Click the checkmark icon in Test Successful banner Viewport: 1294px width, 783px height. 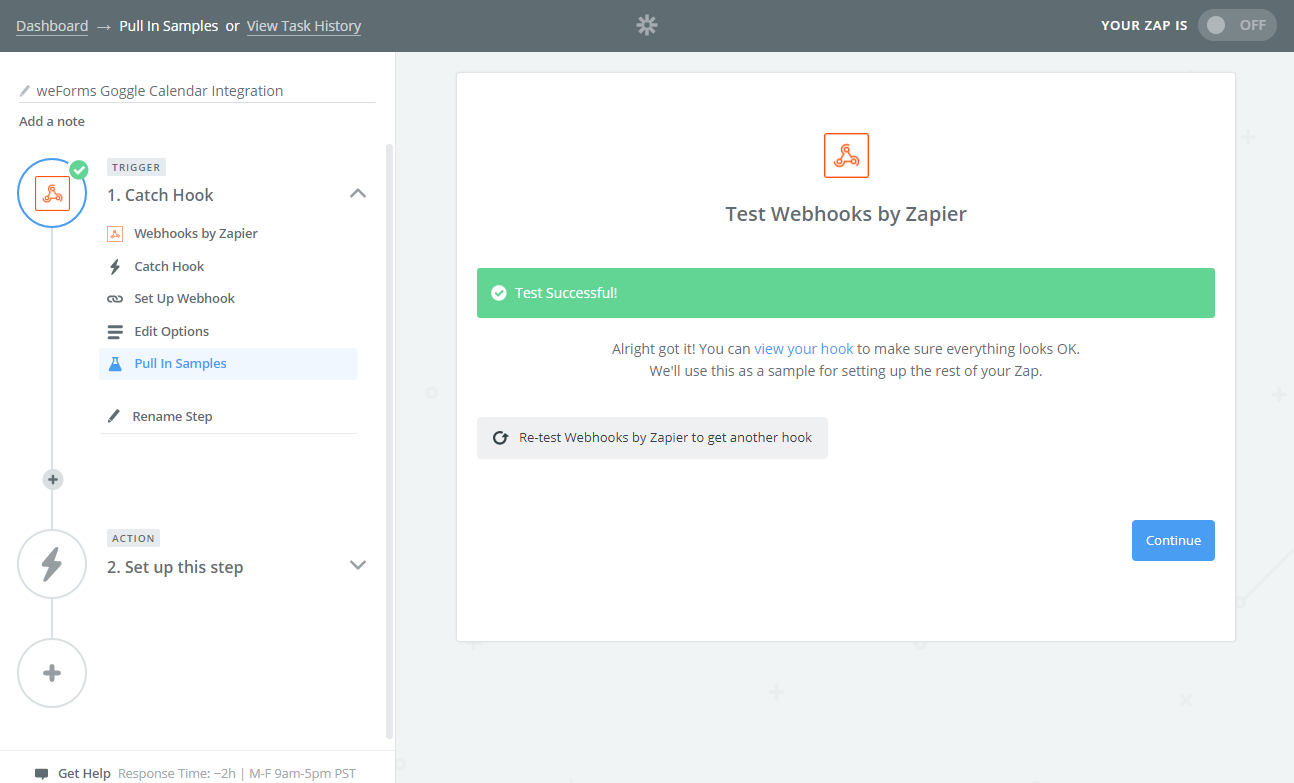click(499, 293)
